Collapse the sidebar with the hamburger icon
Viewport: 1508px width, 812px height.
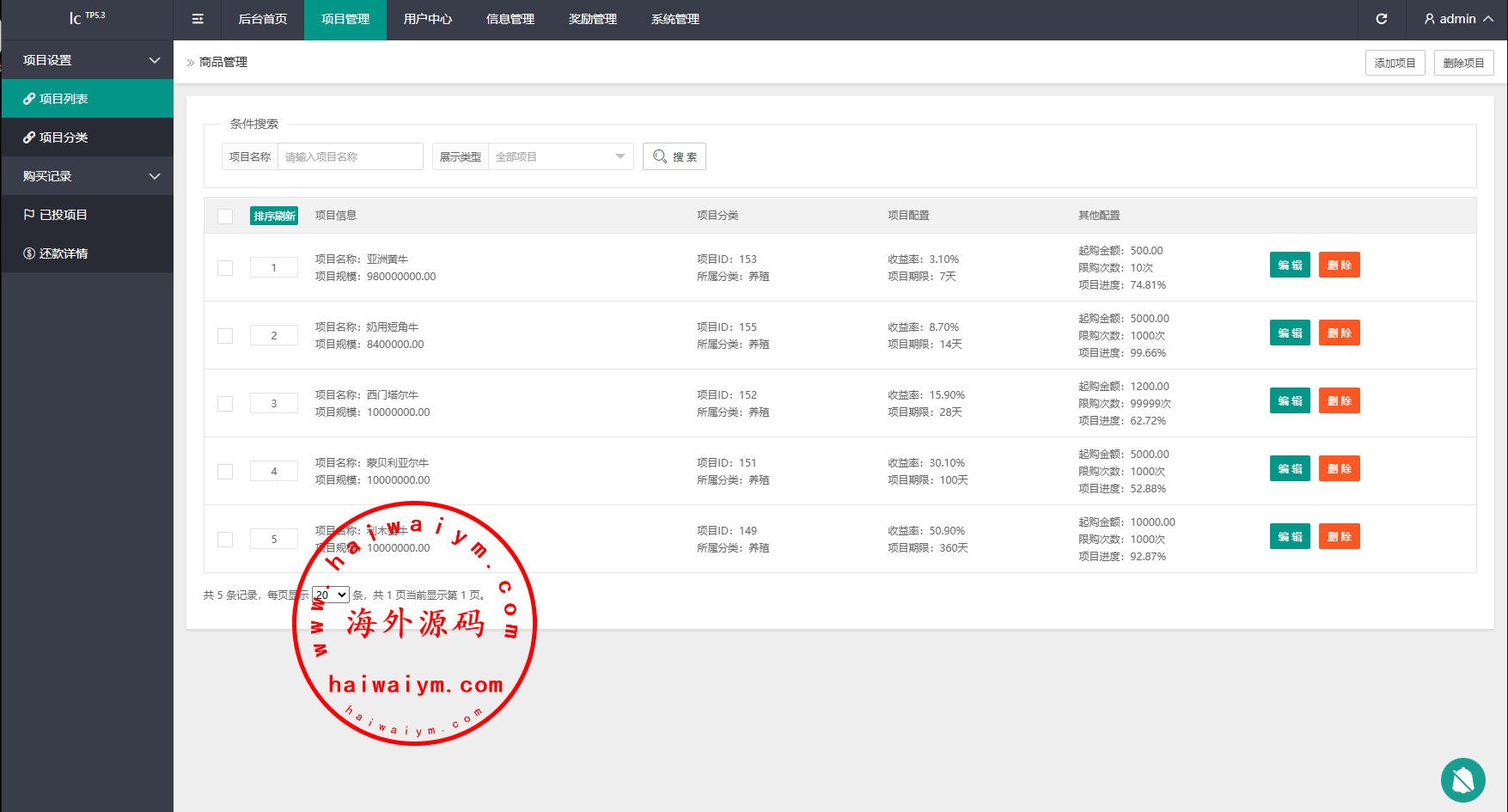click(x=198, y=19)
